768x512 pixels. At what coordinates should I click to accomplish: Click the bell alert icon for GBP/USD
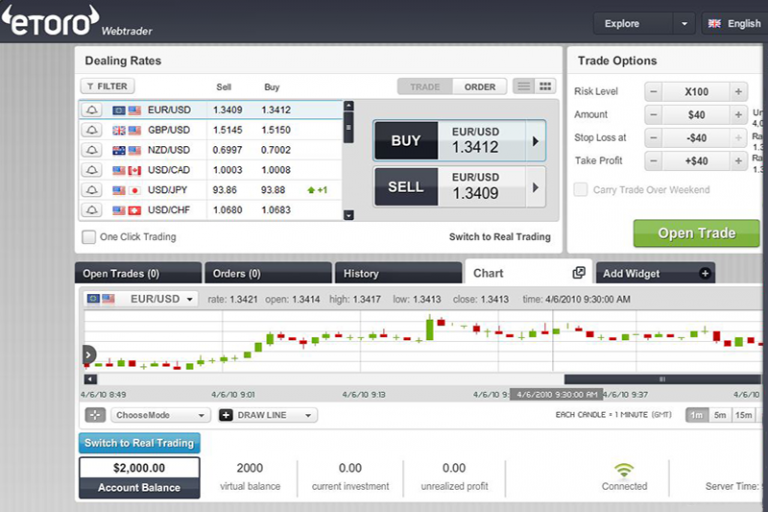(x=92, y=130)
